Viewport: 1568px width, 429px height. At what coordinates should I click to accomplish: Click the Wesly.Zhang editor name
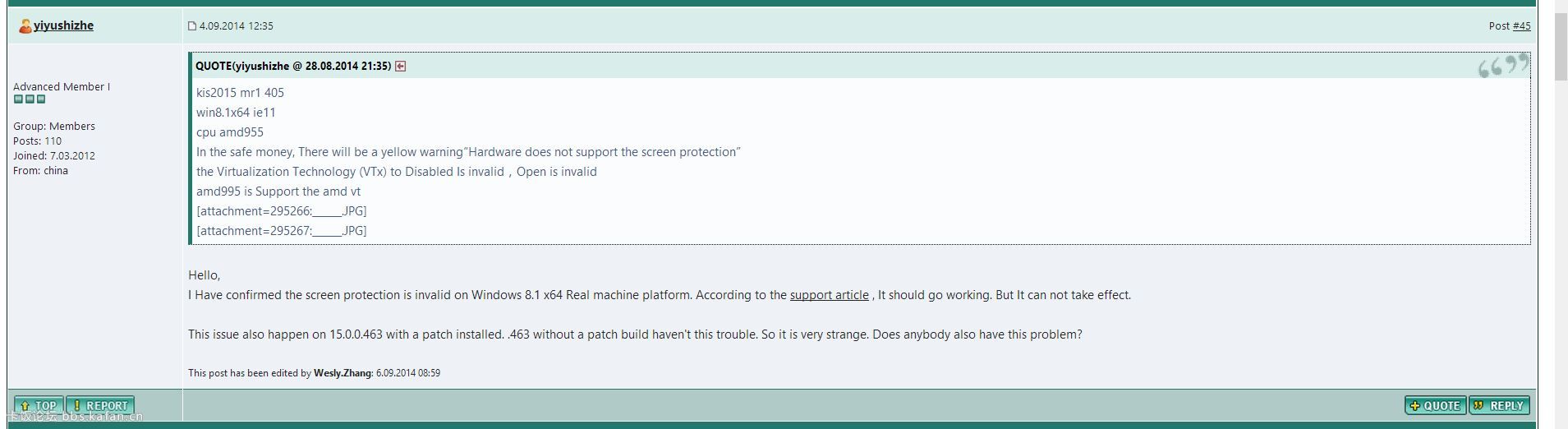(x=343, y=373)
